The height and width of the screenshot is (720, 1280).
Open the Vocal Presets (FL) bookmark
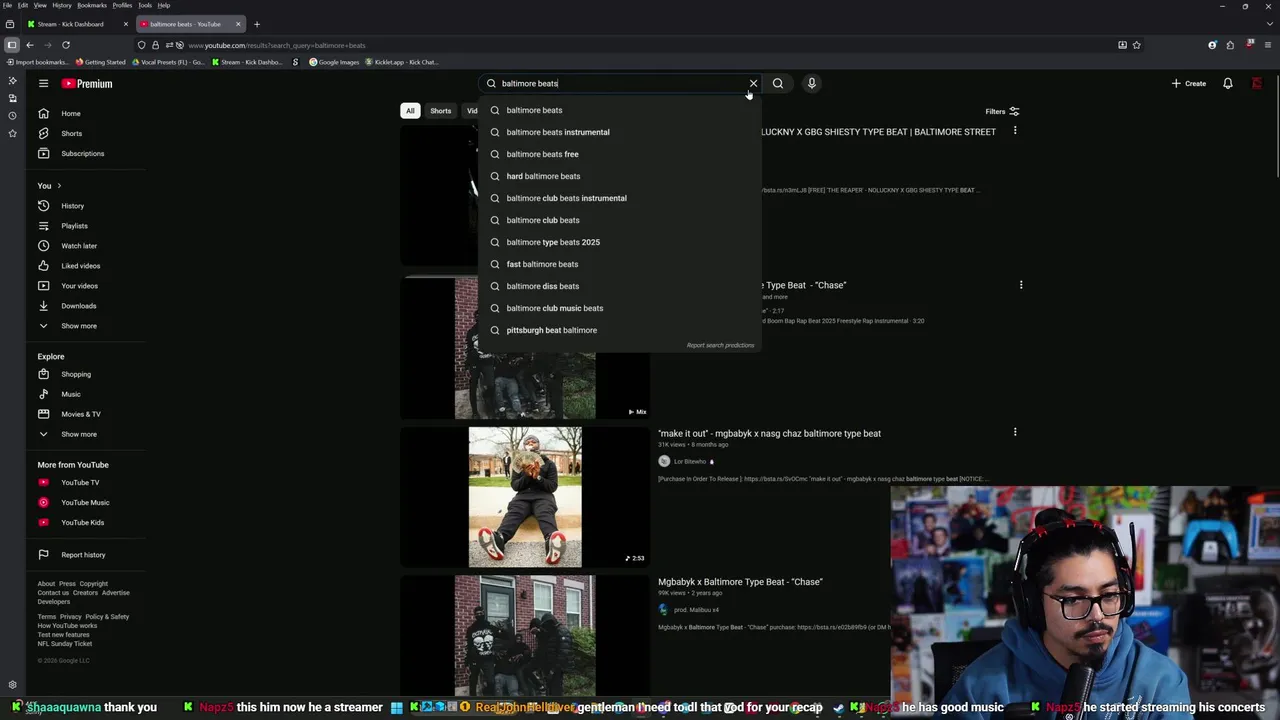coord(167,62)
